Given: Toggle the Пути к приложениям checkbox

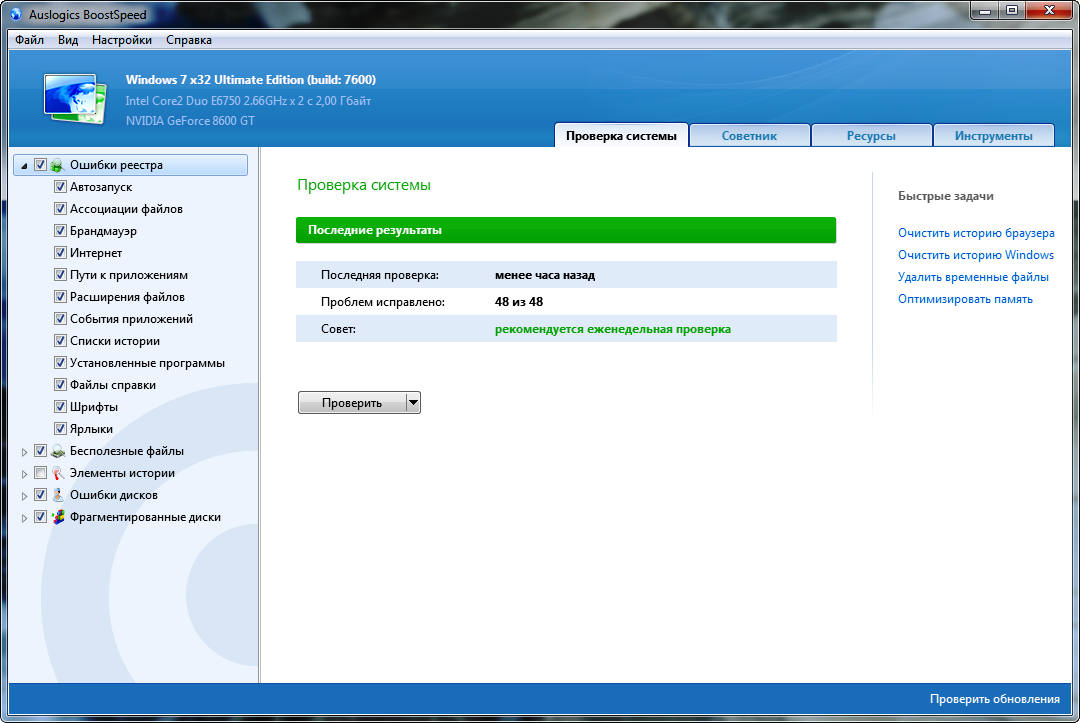Looking at the screenshot, I should (60, 275).
